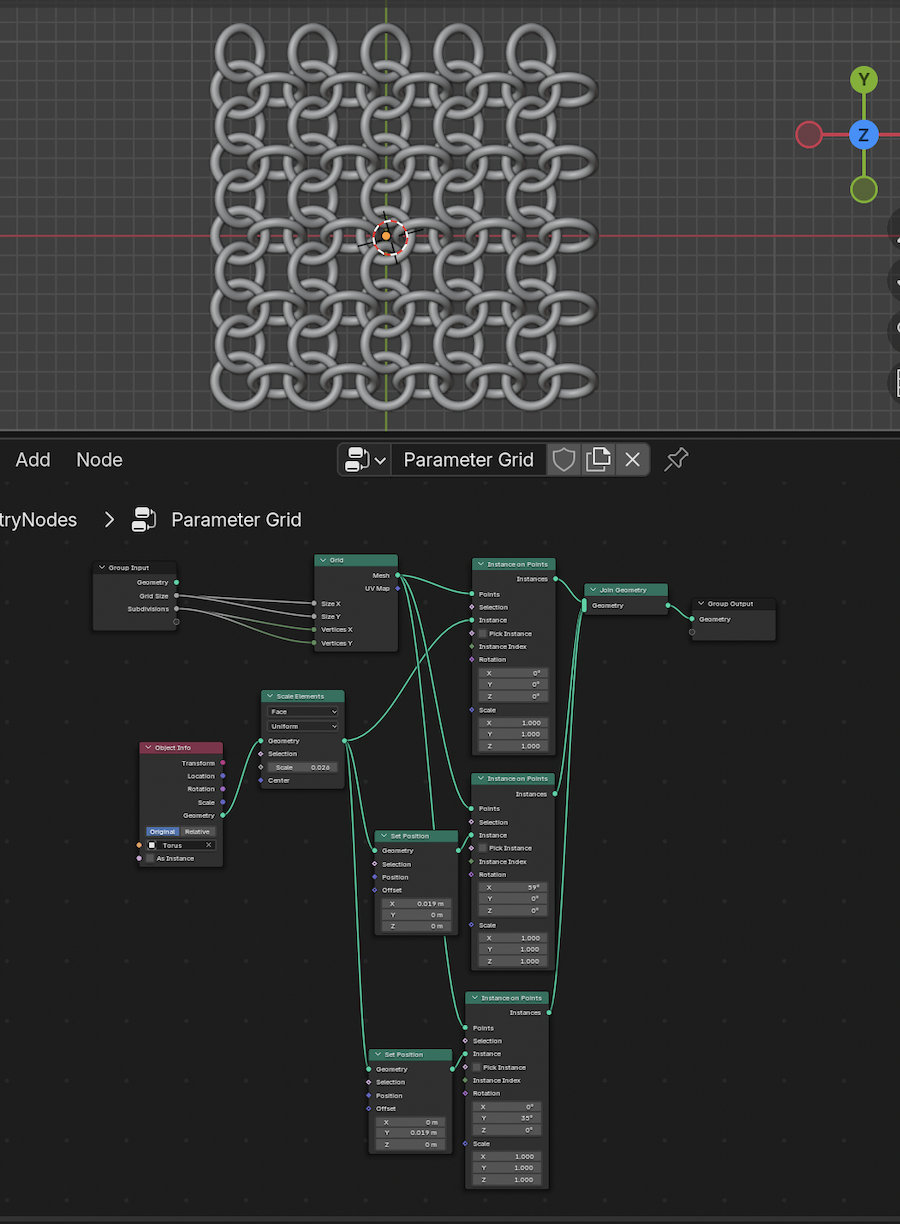Open the Uniform scale mode dropdown
The height and width of the screenshot is (1224, 900).
pyautogui.click(x=303, y=726)
